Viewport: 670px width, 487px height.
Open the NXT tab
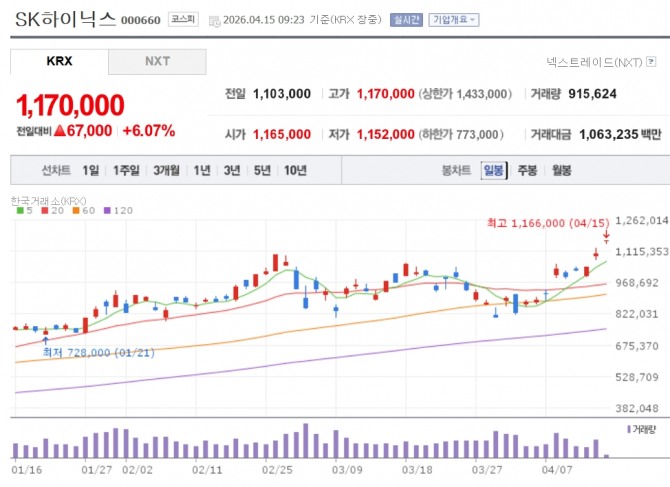[157, 61]
